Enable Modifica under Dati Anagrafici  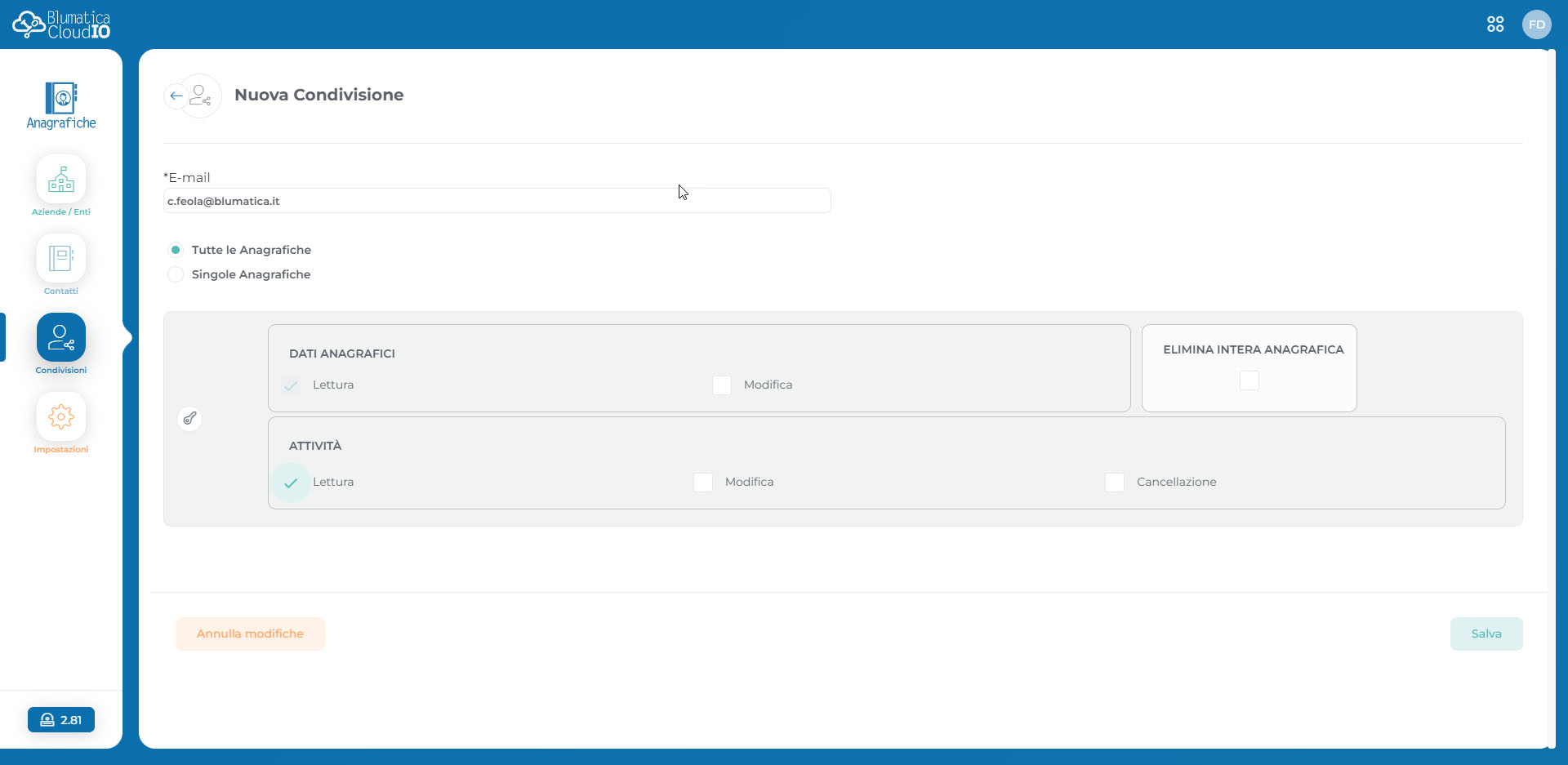[722, 385]
